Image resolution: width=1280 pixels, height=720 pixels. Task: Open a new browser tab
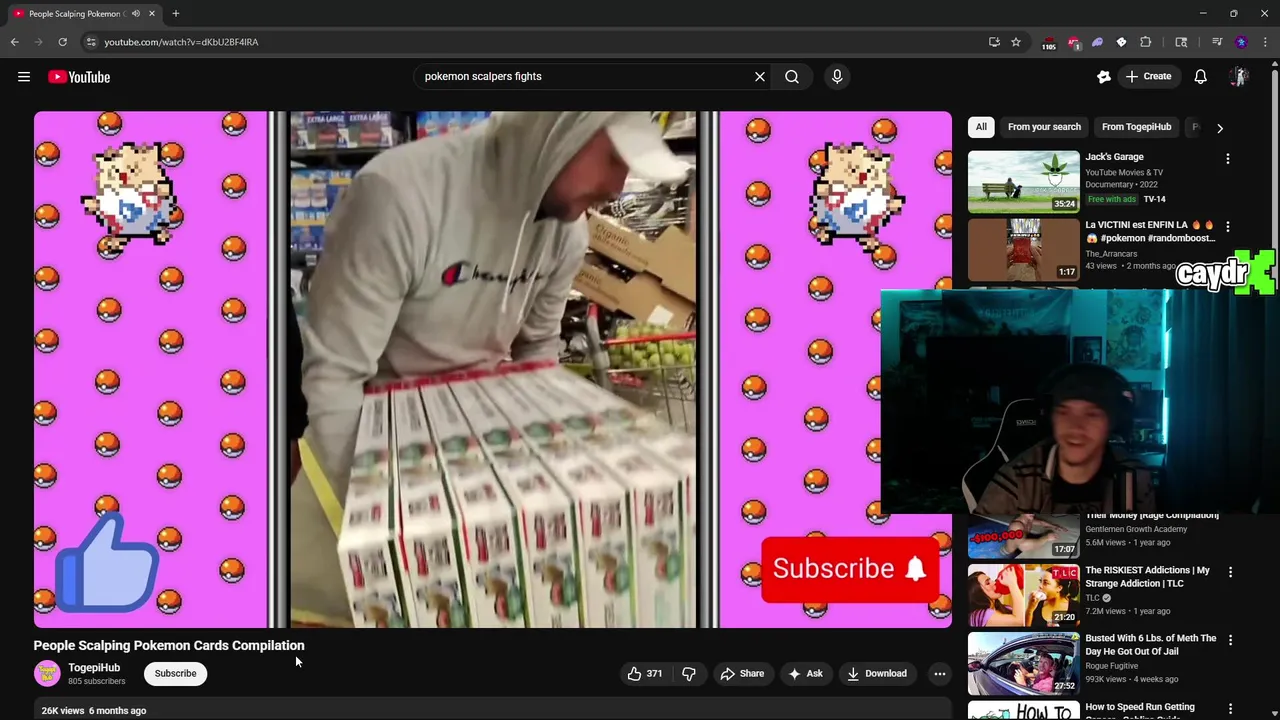click(175, 14)
